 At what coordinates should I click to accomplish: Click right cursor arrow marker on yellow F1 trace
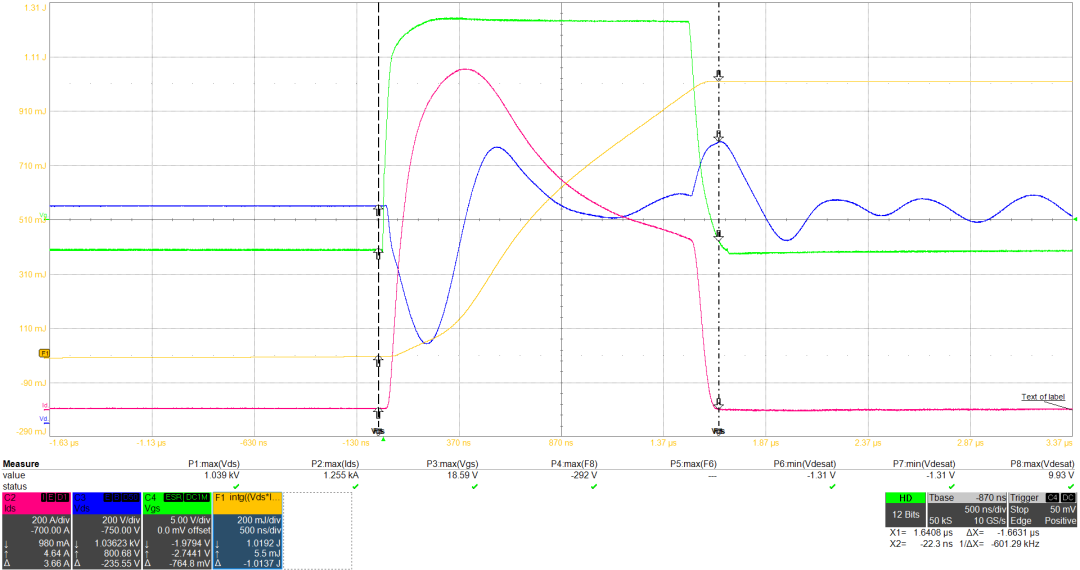pyautogui.click(x=718, y=75)
